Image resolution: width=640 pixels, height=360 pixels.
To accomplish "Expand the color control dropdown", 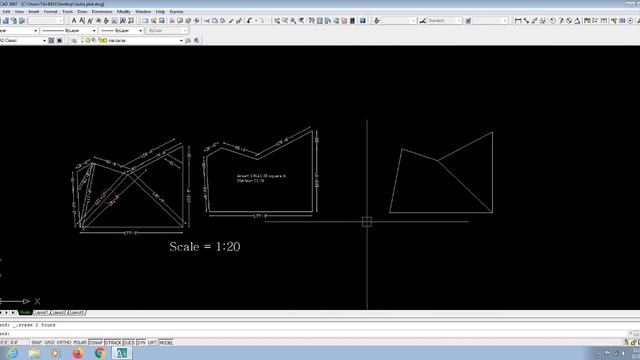I will pos(36,31).
